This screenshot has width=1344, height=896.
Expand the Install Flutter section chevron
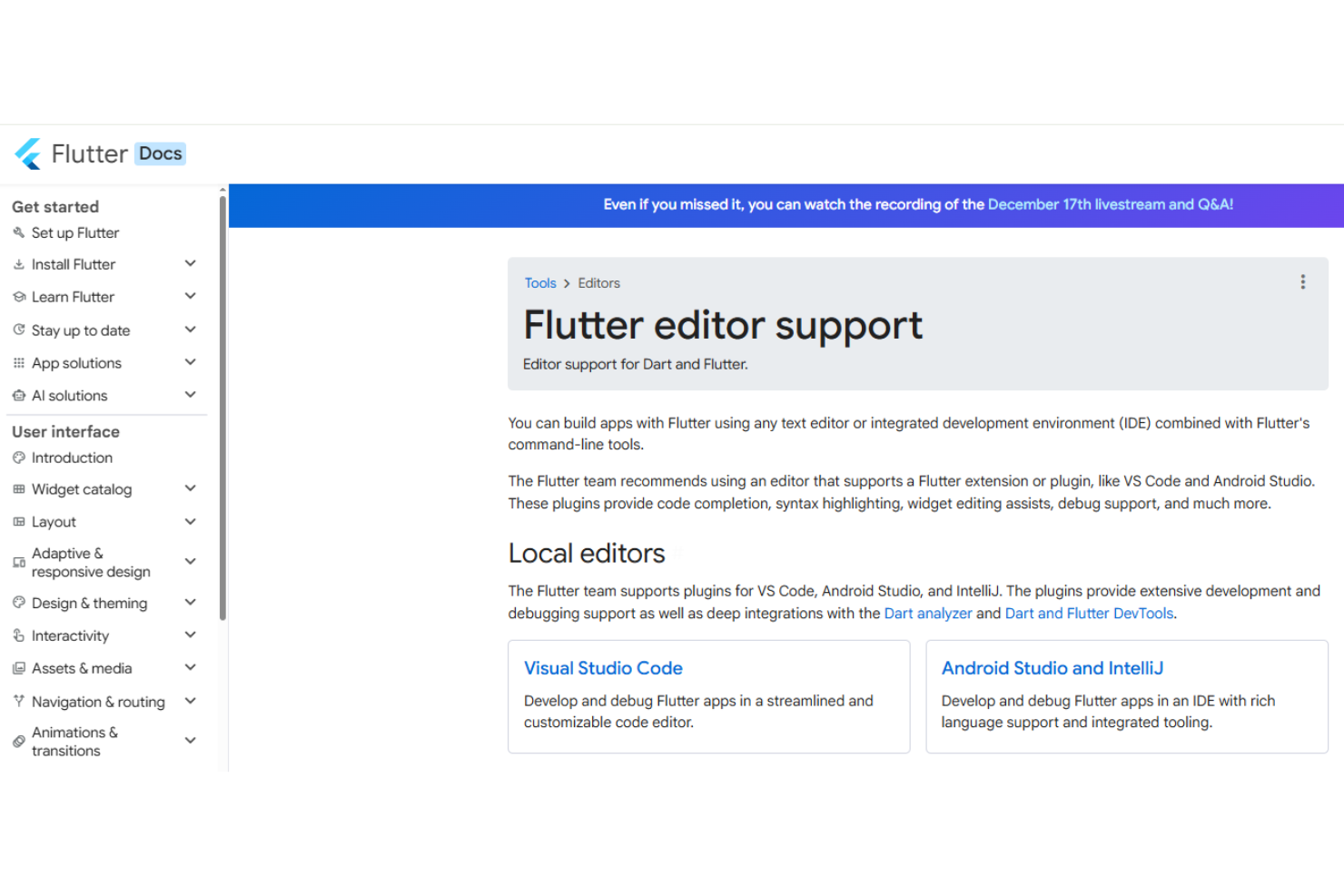click(191, 264)
